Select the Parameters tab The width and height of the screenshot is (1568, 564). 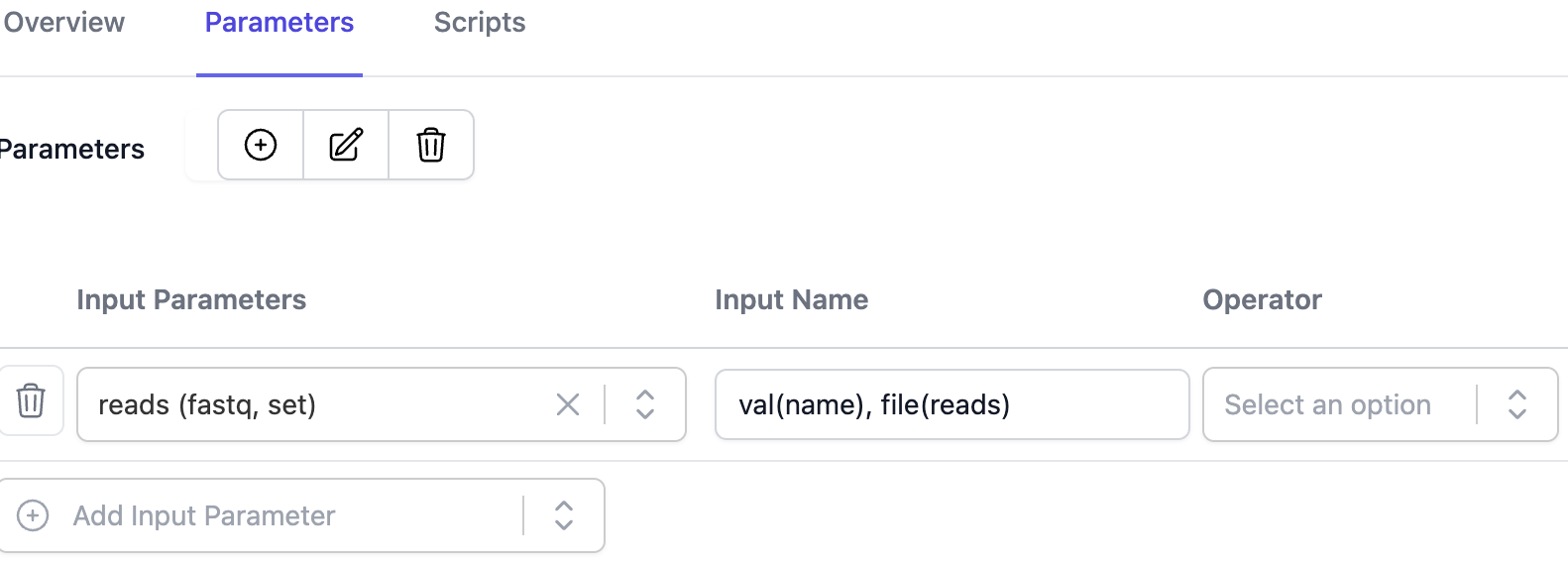pyautogui.click(x=280, y=23)
